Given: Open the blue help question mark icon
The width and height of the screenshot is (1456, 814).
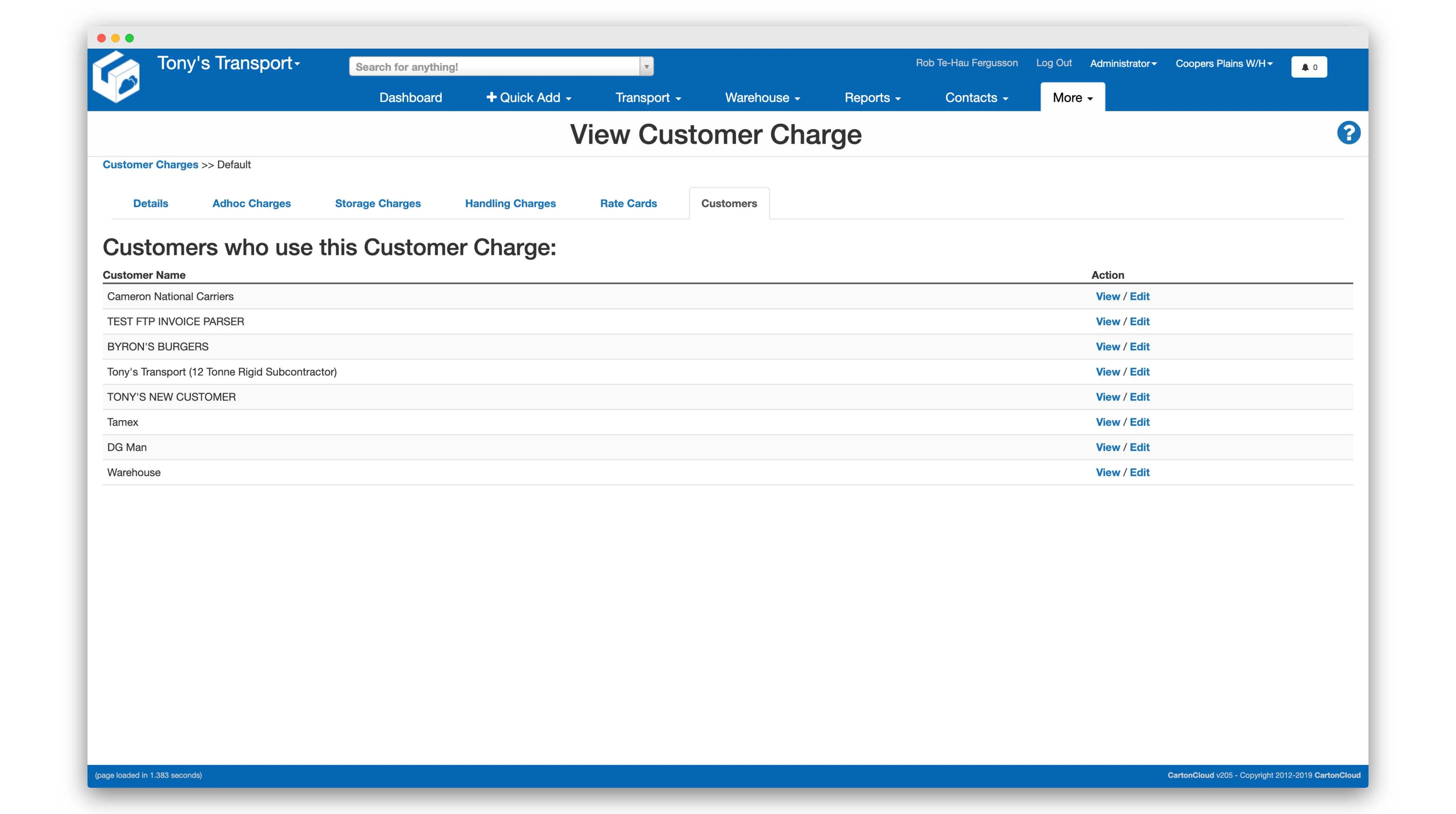Looking at the screenshot, I should [x=1348, y=133].
